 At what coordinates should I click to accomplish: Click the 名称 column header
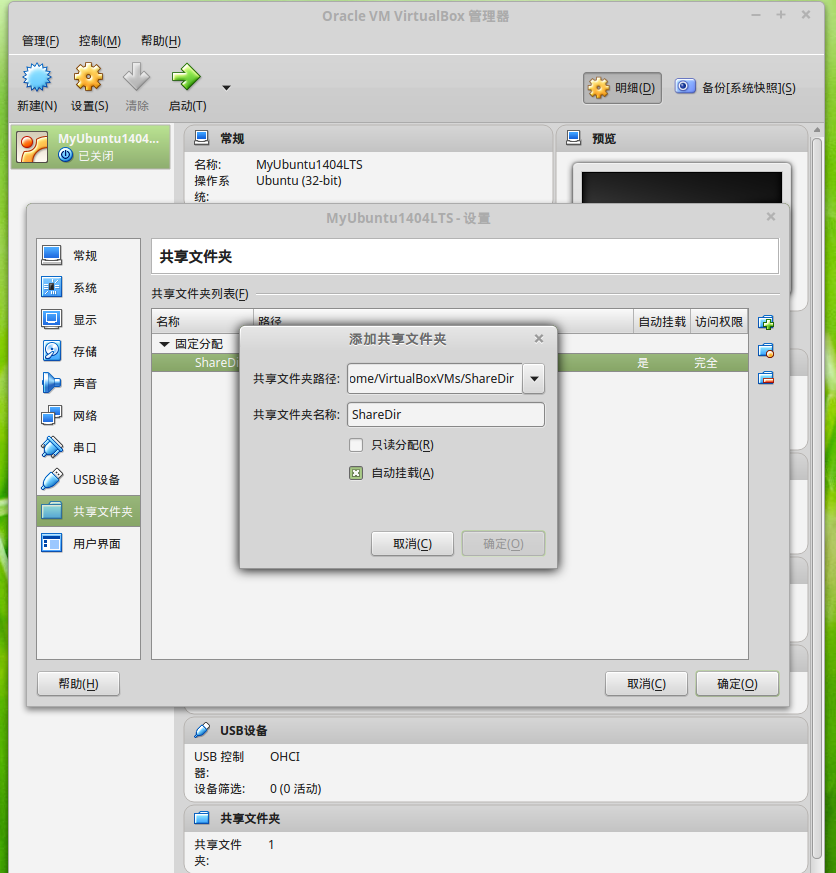[203, 321]
